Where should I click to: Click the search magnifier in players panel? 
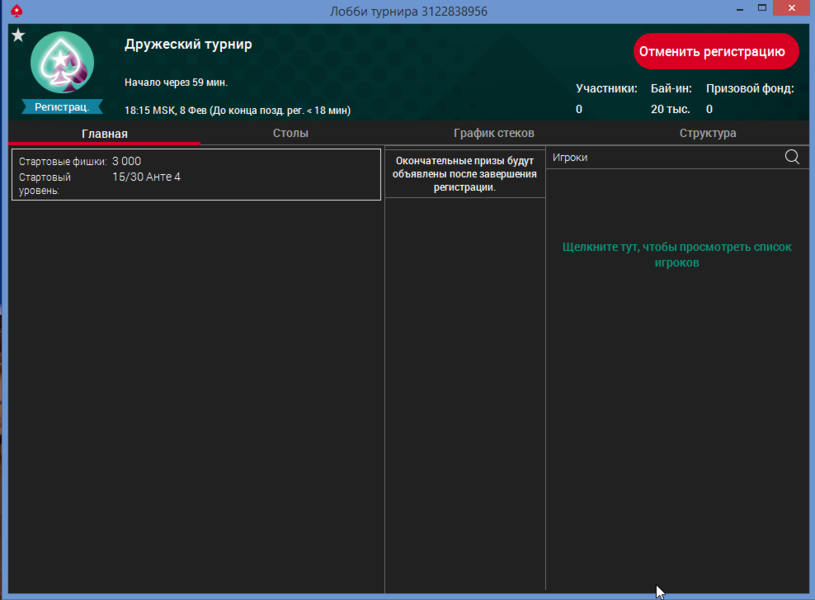pos(792,156)
